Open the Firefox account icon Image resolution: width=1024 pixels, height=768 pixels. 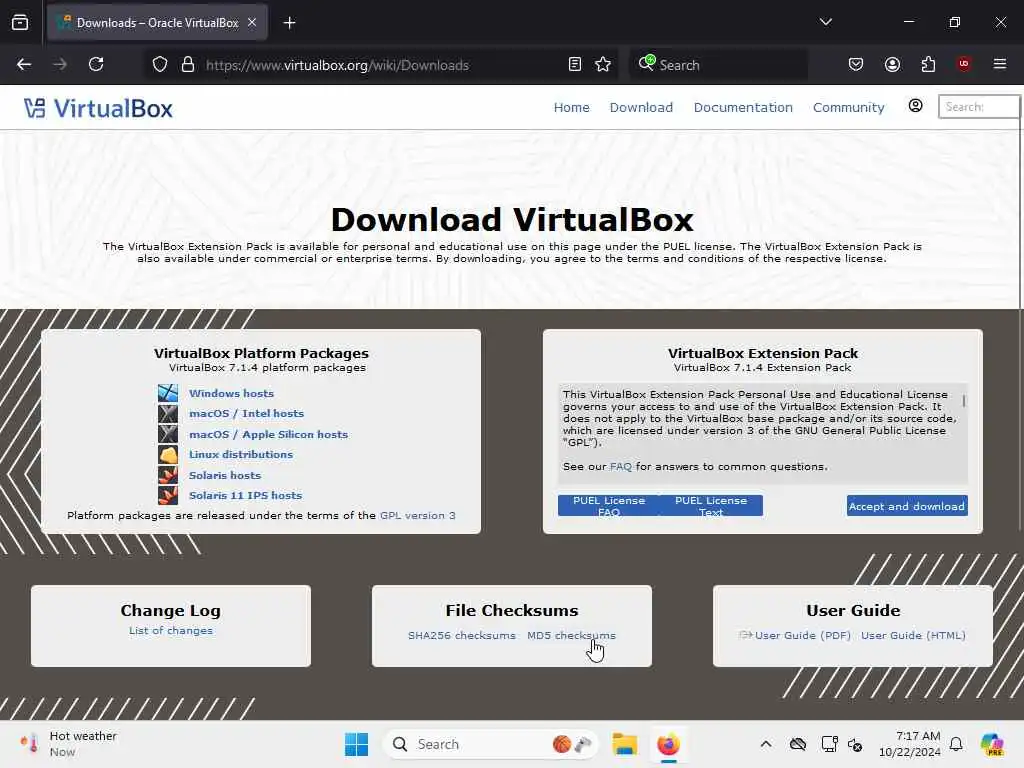point(892,64)
